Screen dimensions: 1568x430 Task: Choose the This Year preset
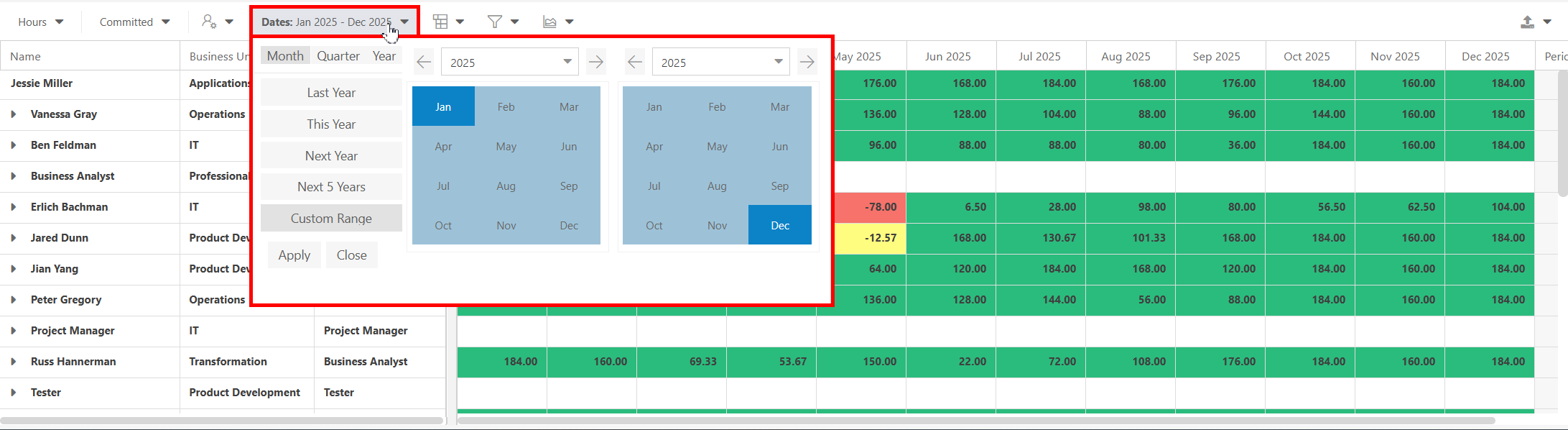pyautogui.click(x=331, y=124)
